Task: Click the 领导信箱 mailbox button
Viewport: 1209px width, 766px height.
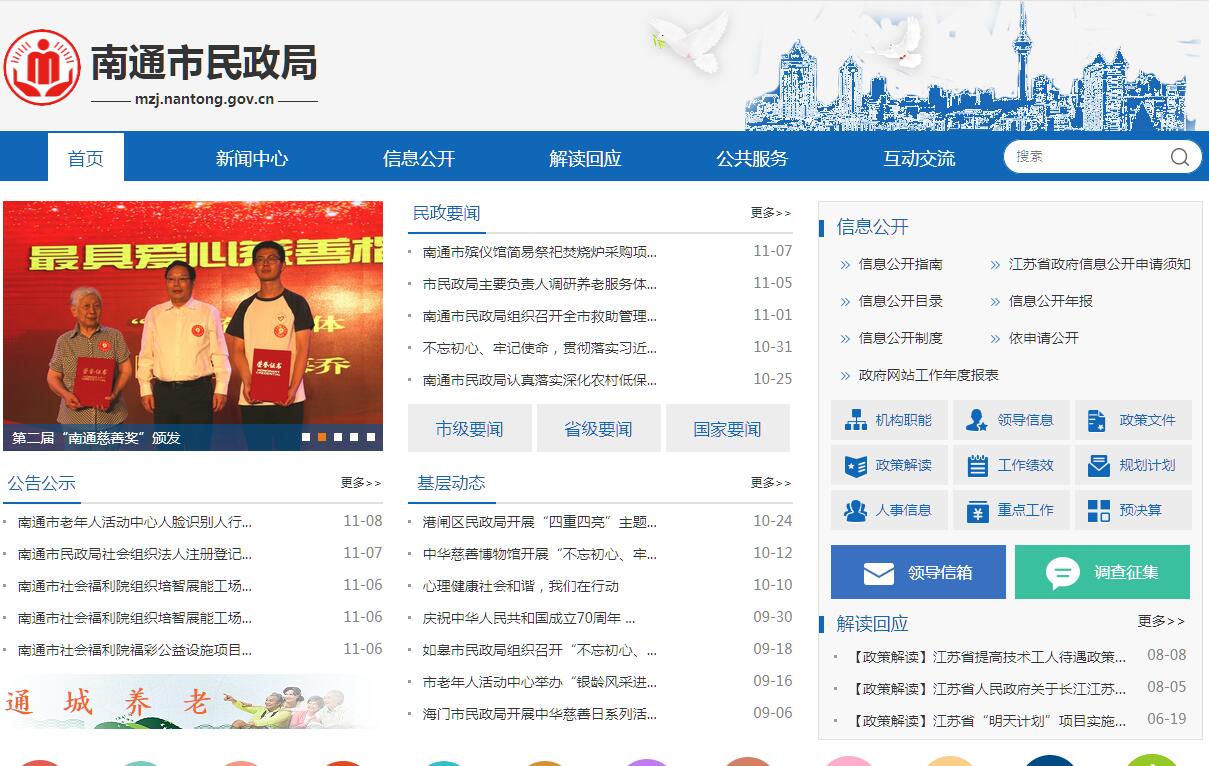Action: (918, 572)
